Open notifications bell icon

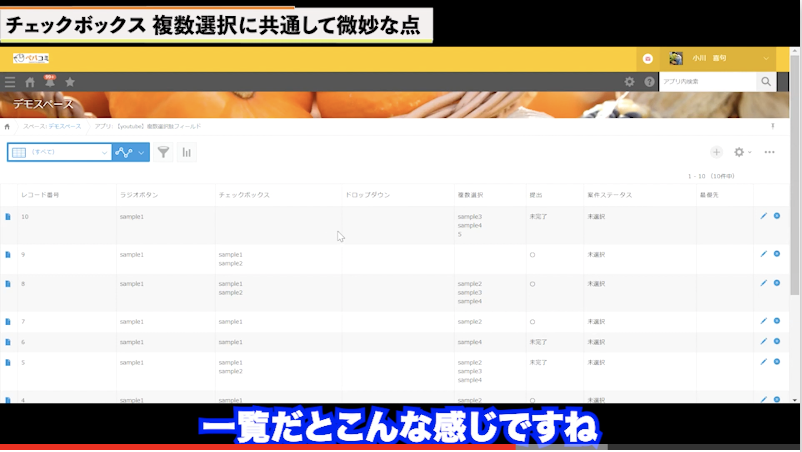click(x=49, y=82)
